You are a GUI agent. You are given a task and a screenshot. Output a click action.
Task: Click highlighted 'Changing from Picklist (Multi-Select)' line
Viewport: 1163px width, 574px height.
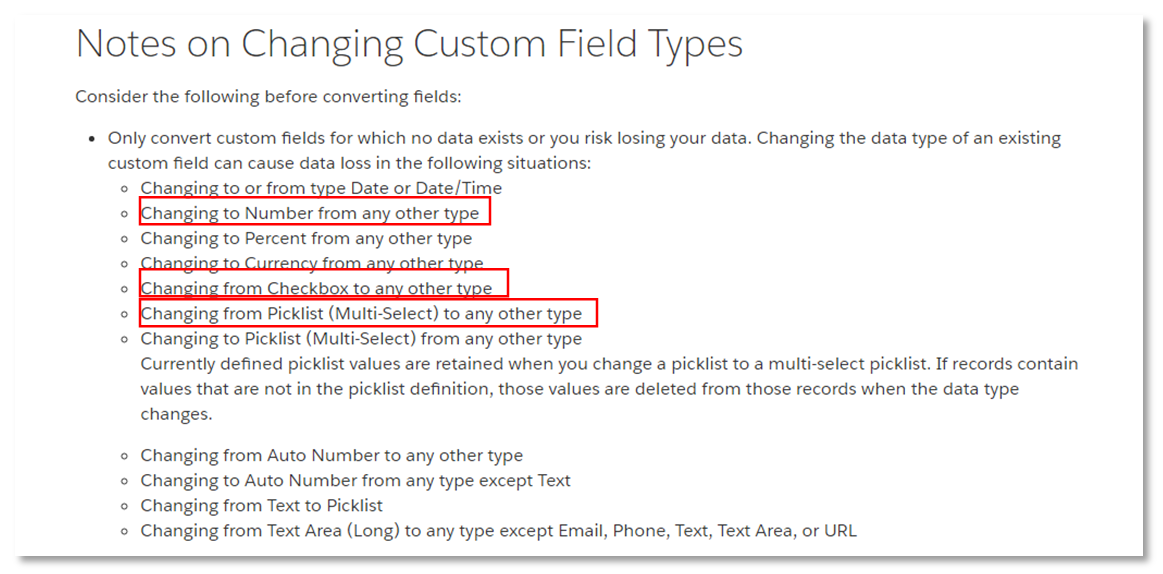(361, 314)
